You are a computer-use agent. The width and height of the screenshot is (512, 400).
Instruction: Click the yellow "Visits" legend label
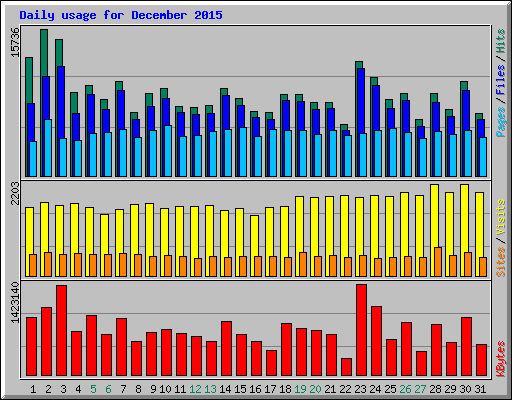click(501, 217)
